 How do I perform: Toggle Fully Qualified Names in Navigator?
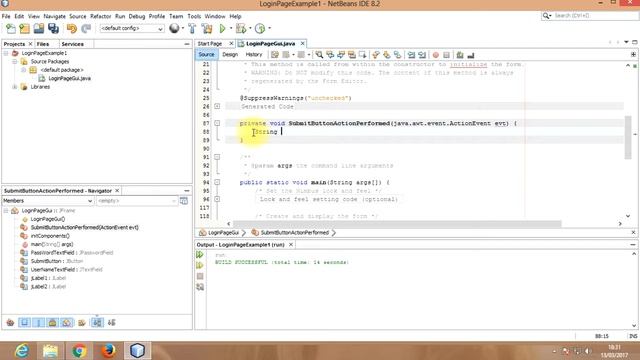coord(82,323)
